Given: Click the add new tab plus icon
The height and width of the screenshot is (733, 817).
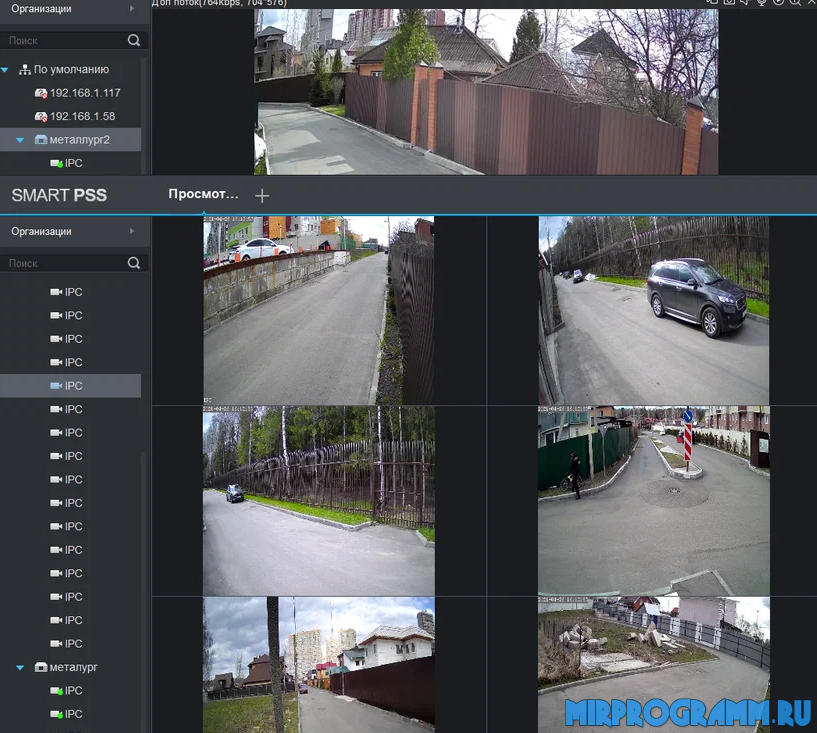Looking at the screenshot, I should click(262, 196).
